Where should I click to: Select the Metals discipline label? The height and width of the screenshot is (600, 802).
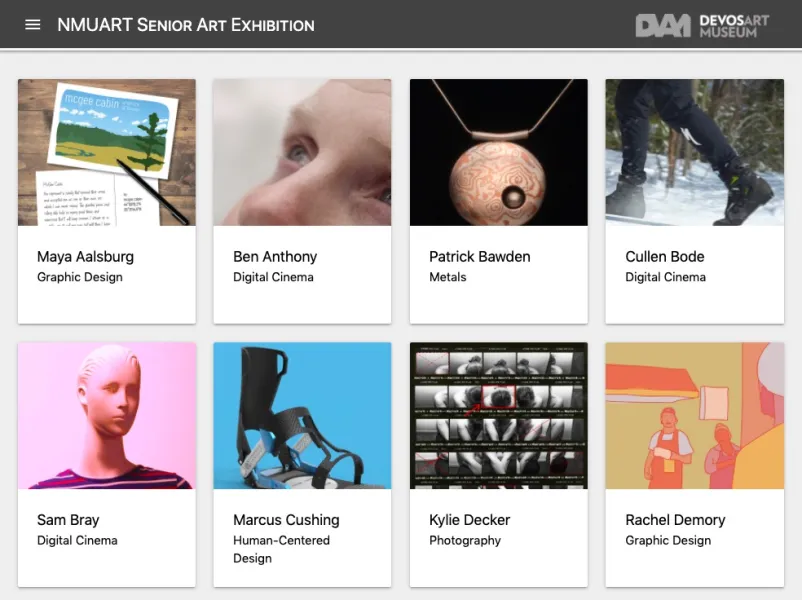(x=446, y=277)
